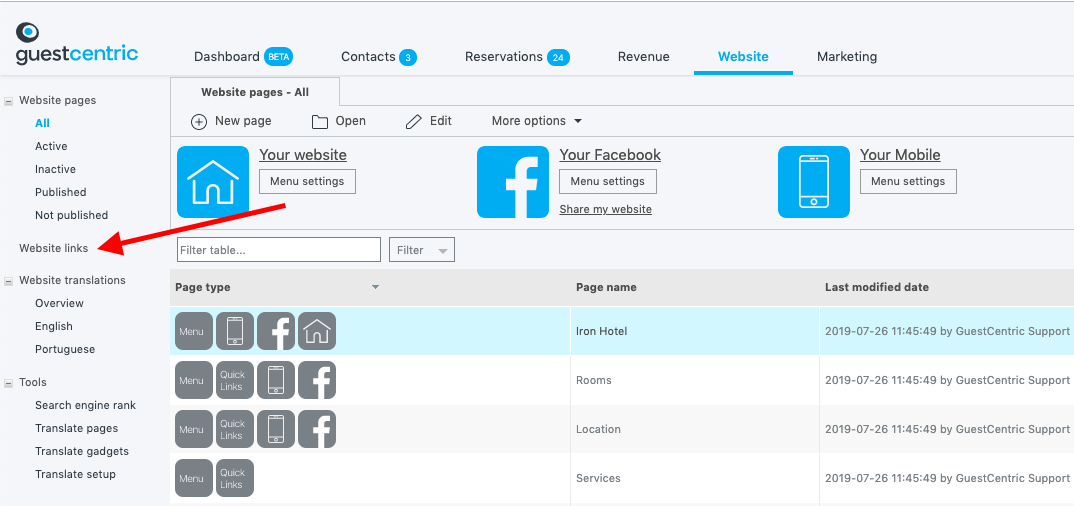Click the mobile icon in Location row

[276, 429]
